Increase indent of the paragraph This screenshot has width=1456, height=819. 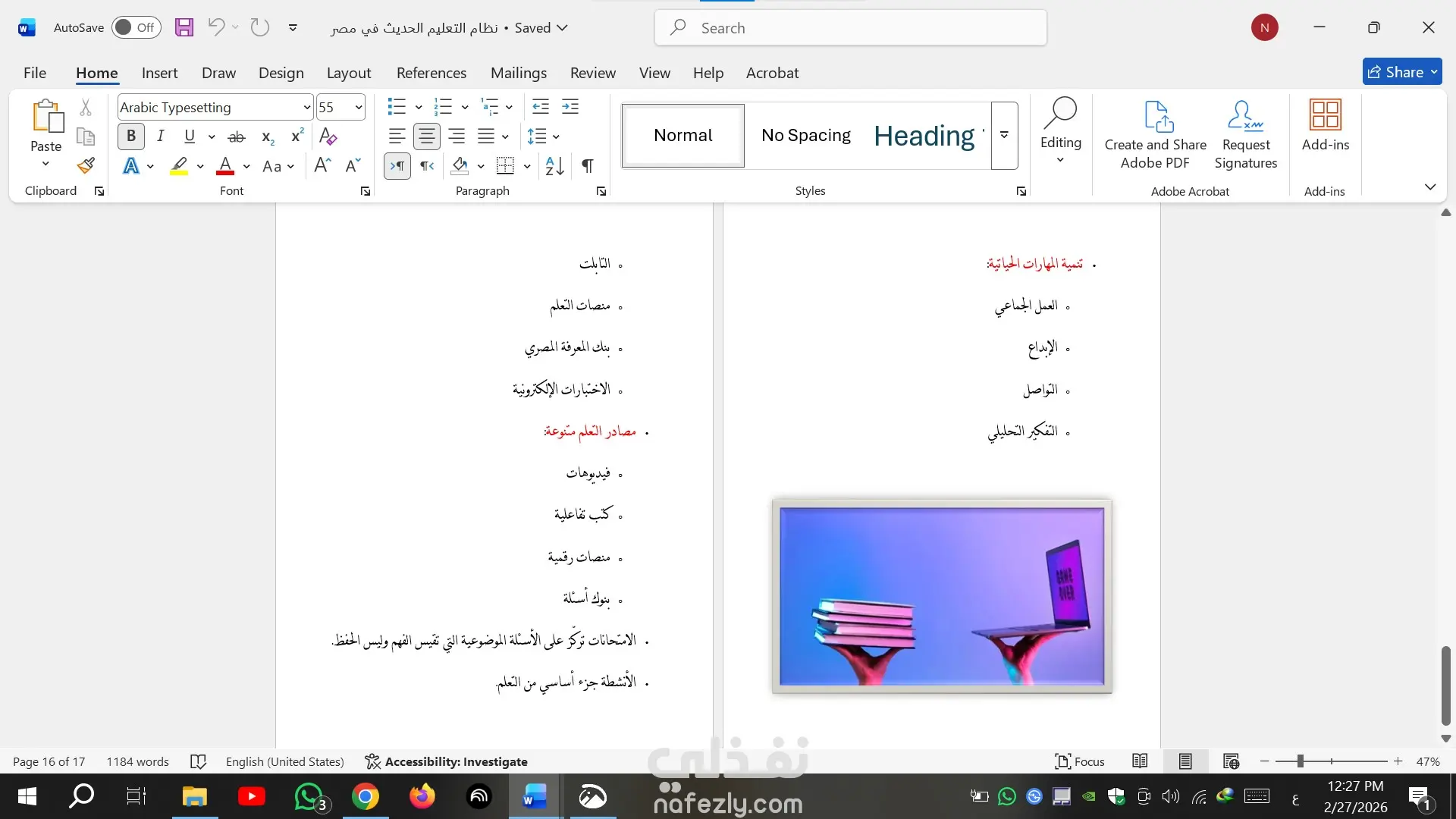570,107
